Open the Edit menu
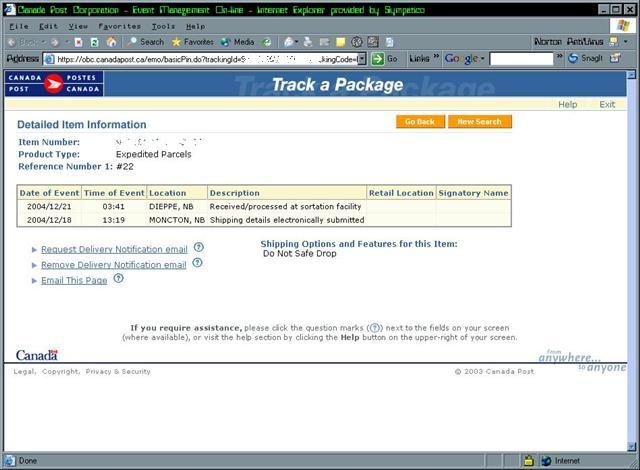The width and height of the screenshot is (640, 470). (x=48, y=27)
